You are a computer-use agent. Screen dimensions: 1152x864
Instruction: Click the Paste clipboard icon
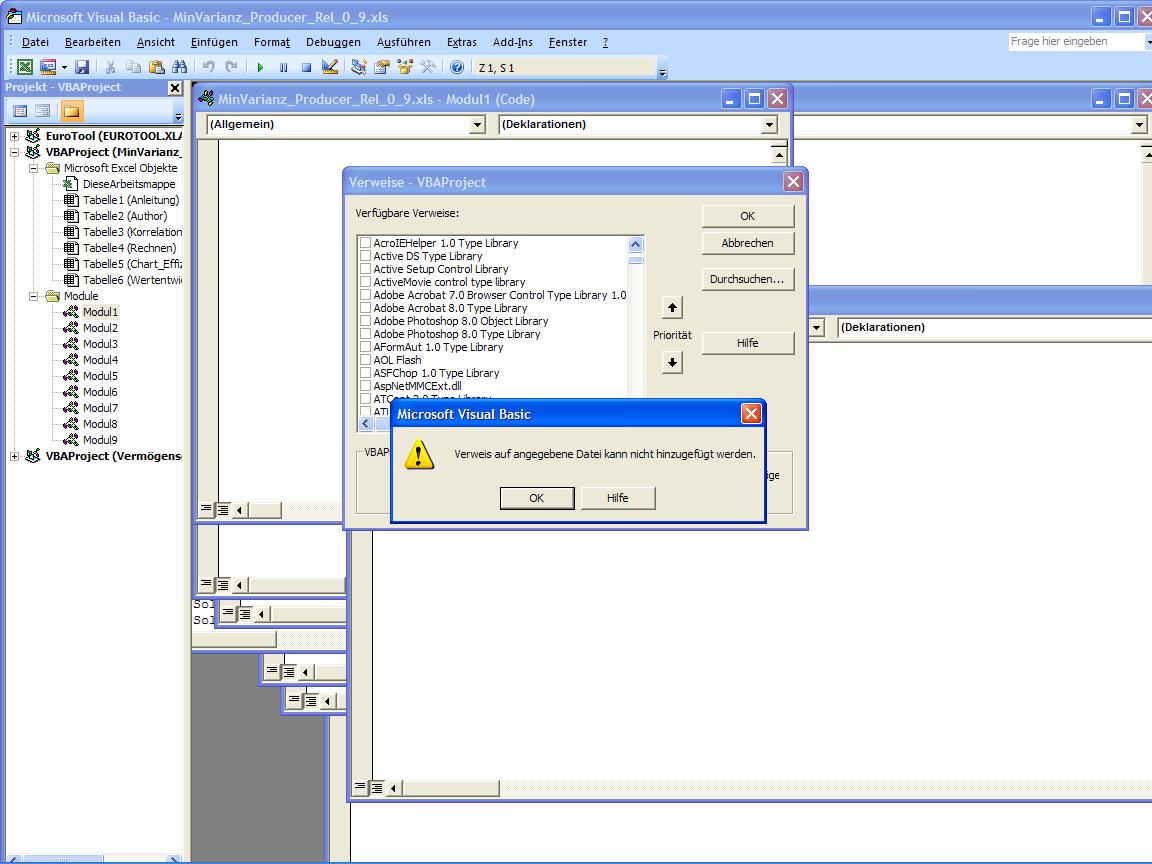pyautogui.click(x=156, y=68)
